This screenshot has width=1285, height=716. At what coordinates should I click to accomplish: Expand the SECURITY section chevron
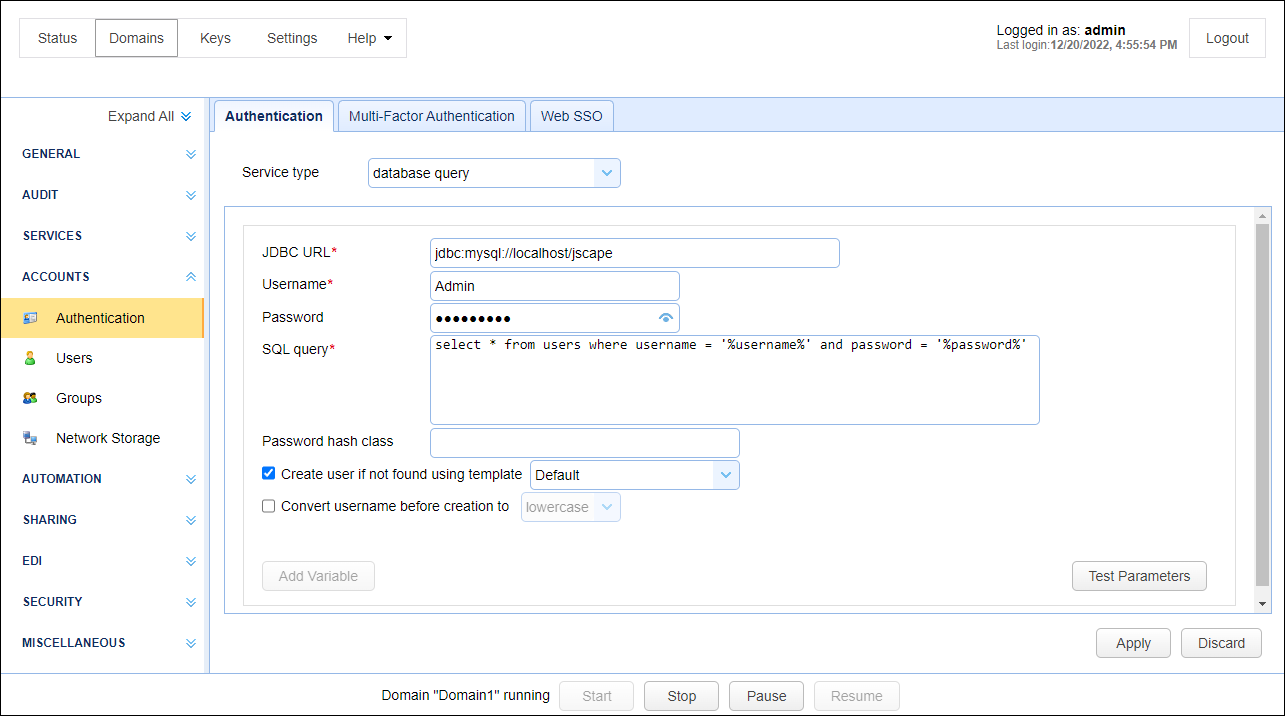coord(191,602)
